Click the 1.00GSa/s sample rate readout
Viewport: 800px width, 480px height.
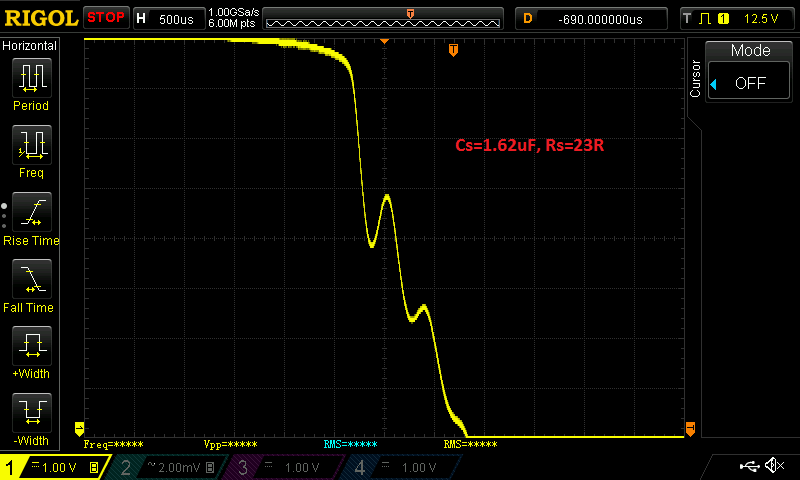pyautogui.click(x=234, y=12)
